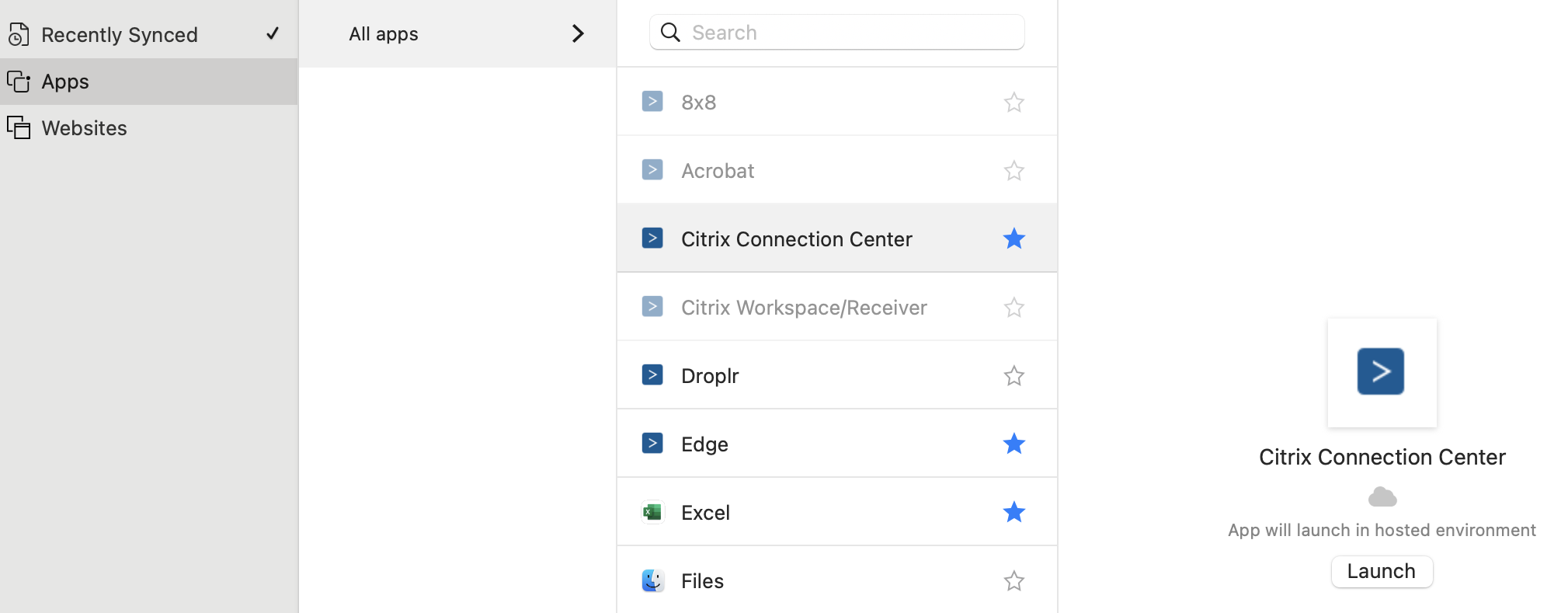
Task: Star the Droplr app
Action: pyautogui.click(x=1013, y=375)
